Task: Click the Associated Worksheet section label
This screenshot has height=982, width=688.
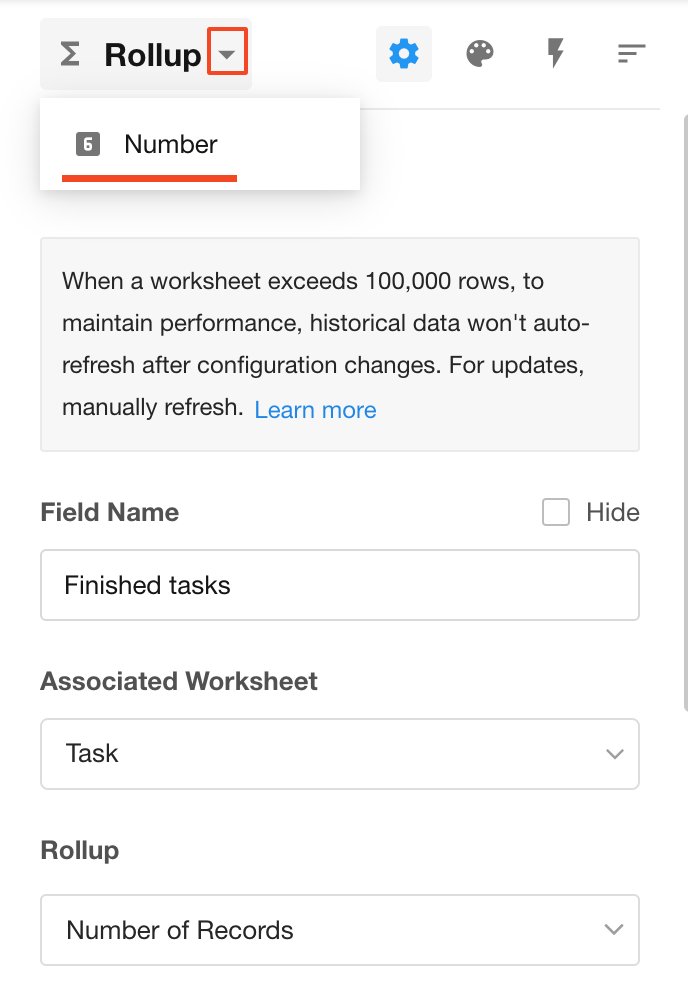Action: tap(179, 681)
